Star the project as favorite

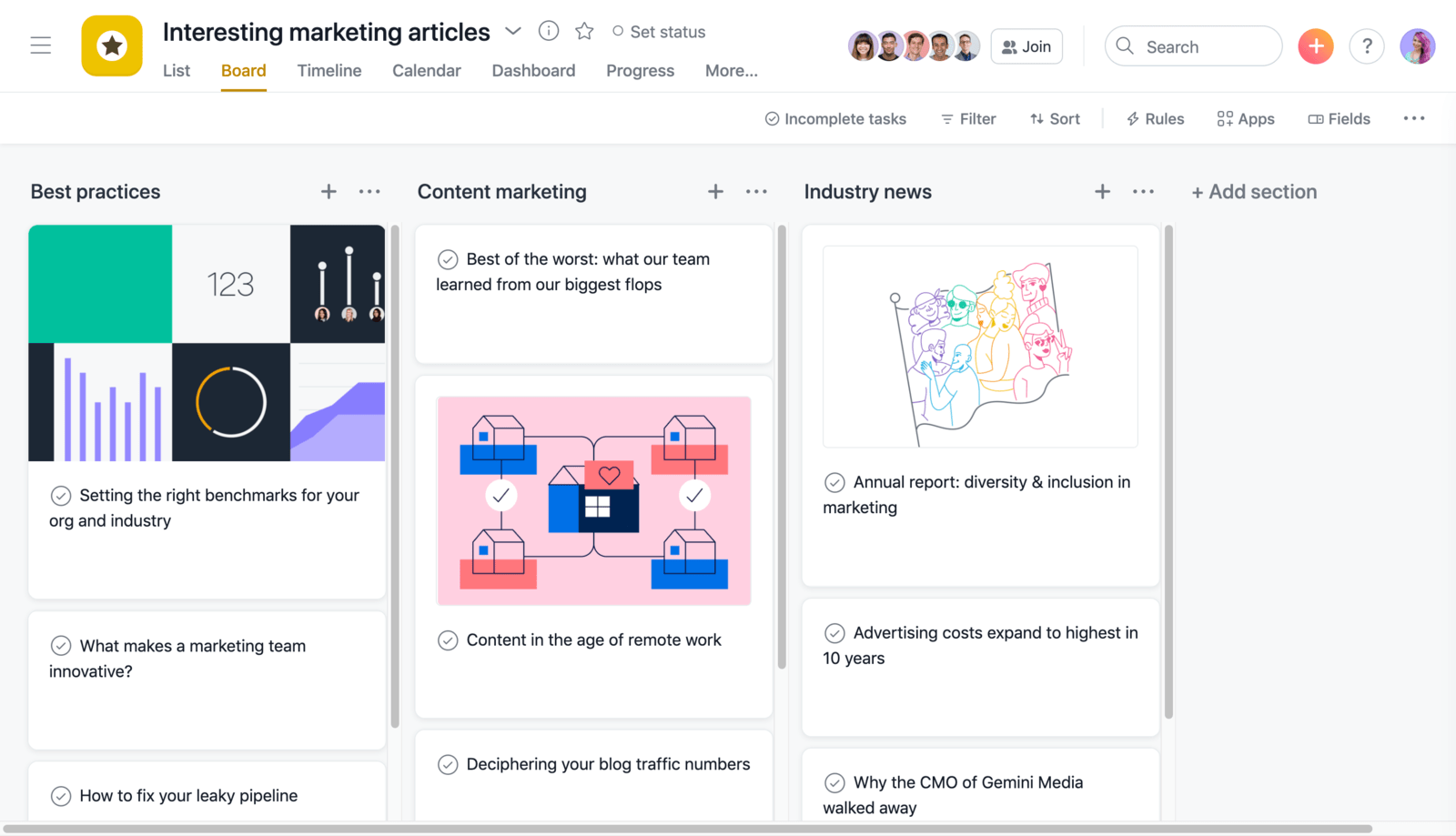tap(584, 31)
